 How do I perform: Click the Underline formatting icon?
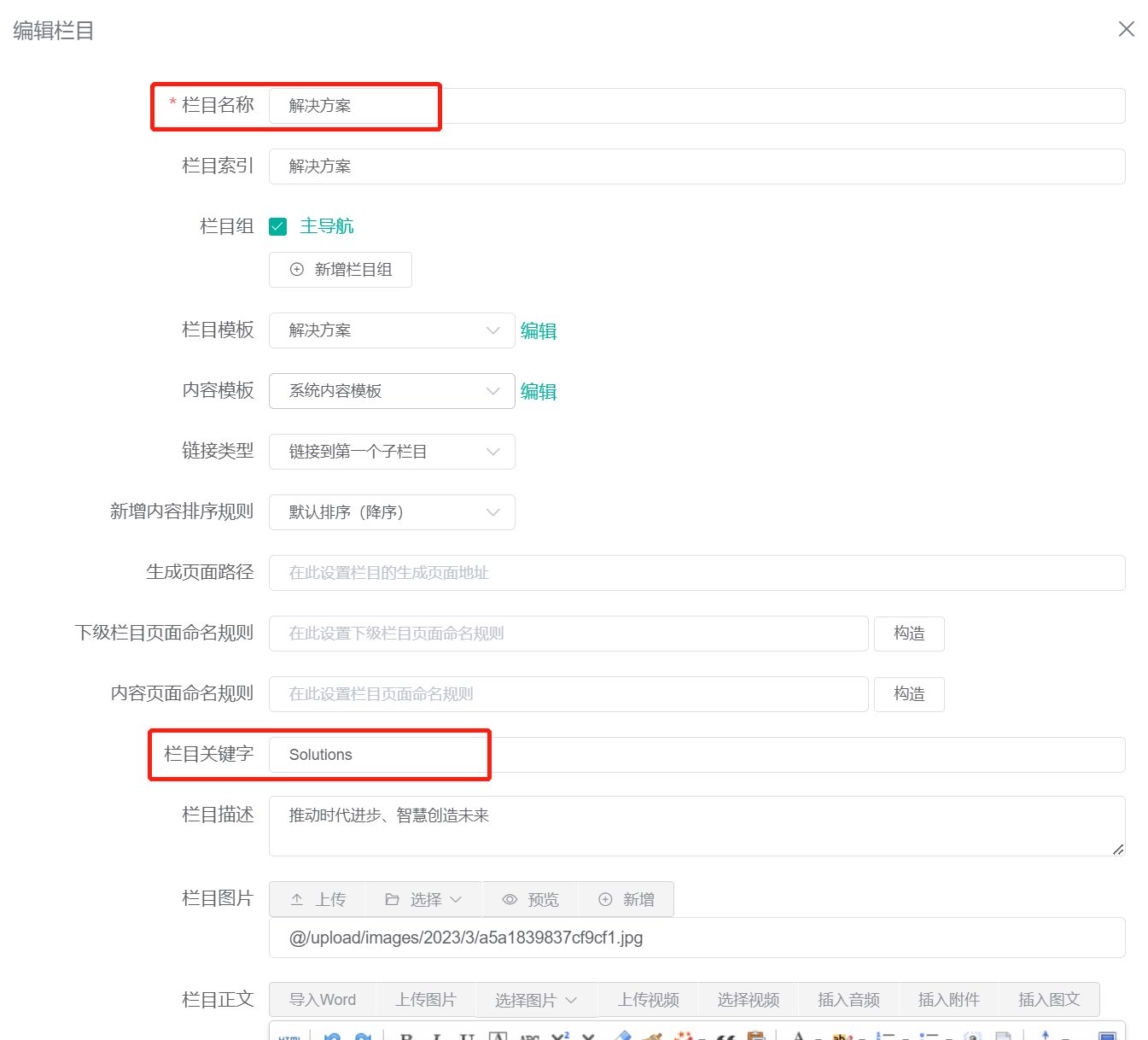point(464,1036)
